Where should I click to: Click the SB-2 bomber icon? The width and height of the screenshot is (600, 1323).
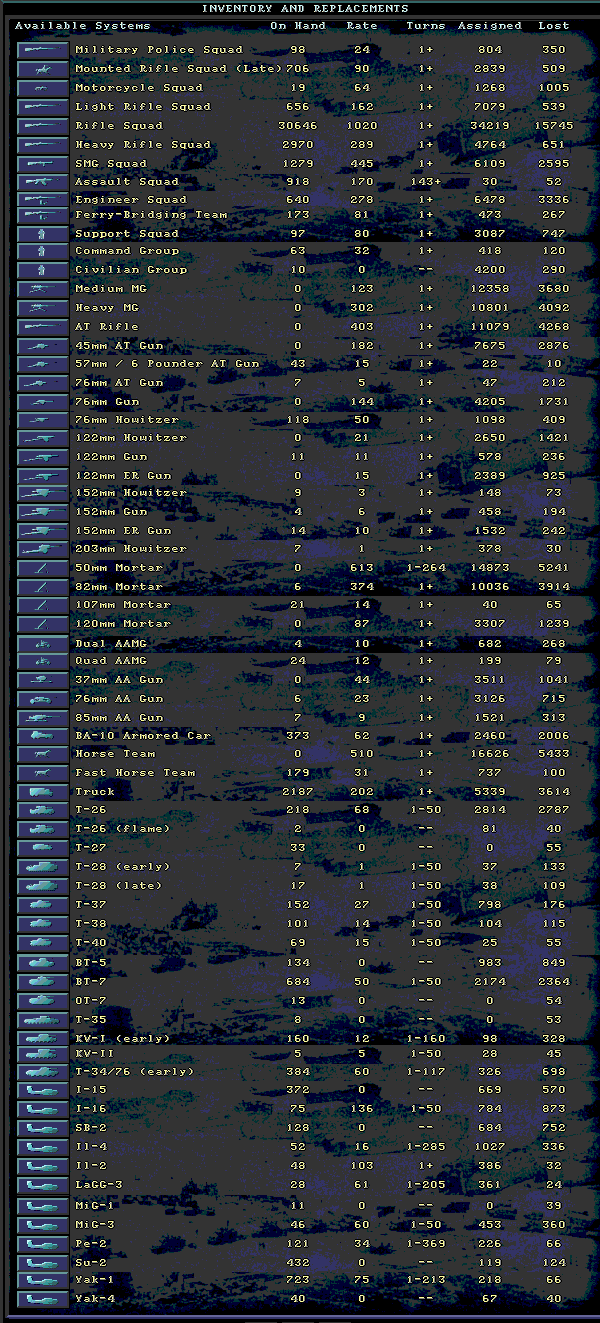[x=43, y=1128]
